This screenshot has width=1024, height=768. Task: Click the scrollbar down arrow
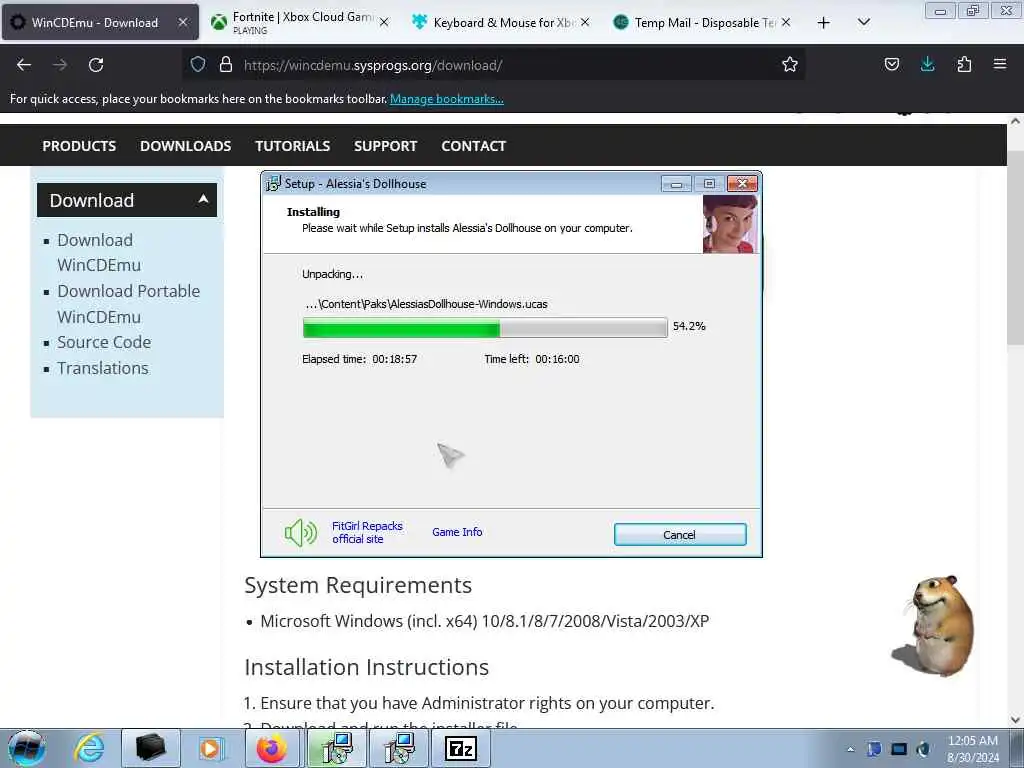[1016, 720]
